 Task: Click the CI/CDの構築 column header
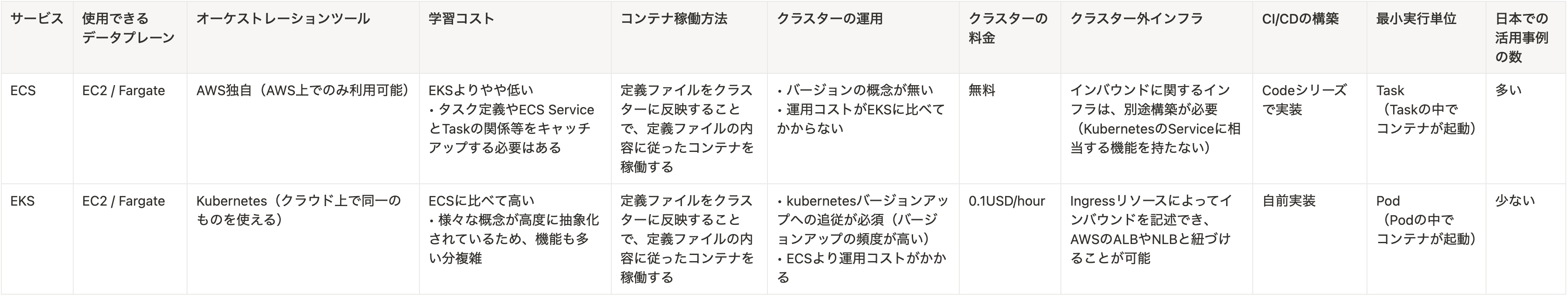1309,37
